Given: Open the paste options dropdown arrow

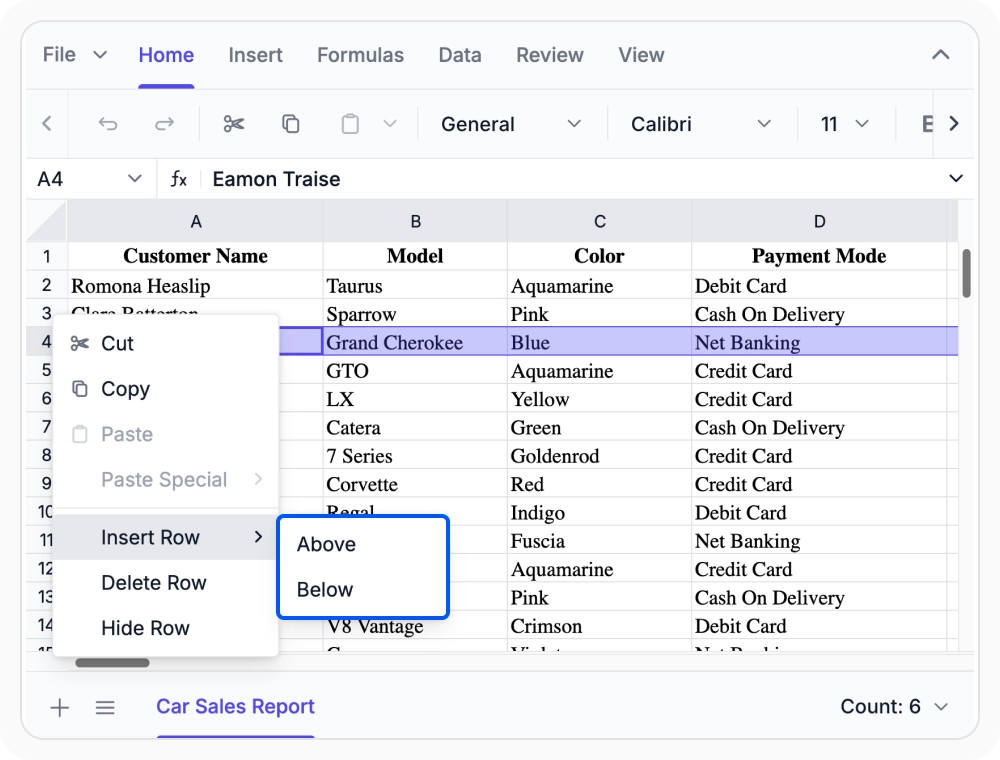Looking at the screenshot, I should 390,124.
